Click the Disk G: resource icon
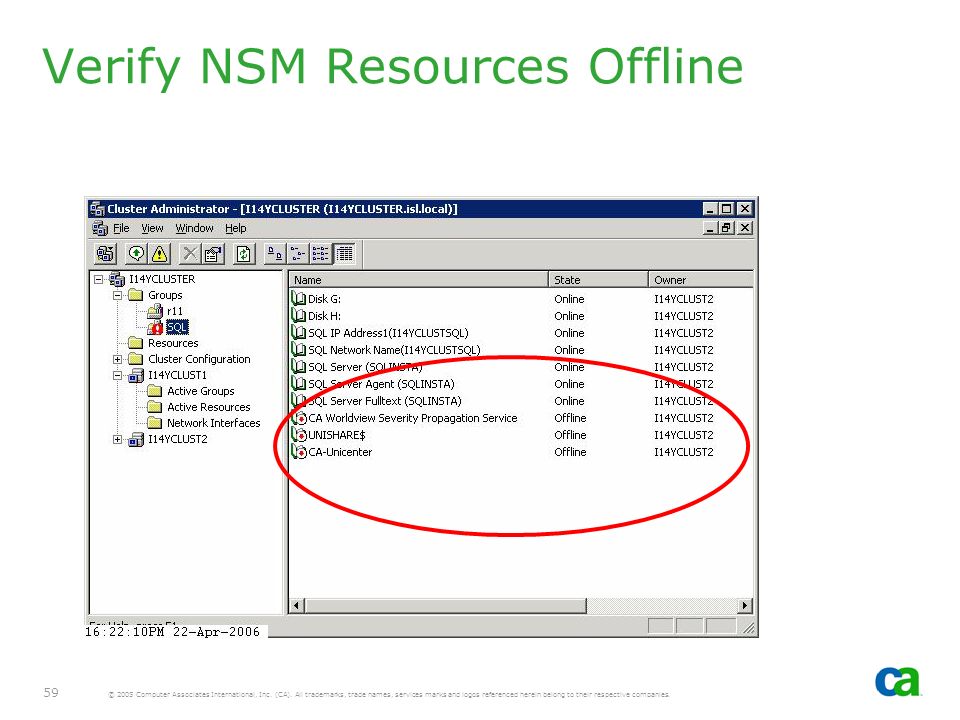Screen dimensions: 960x720 299,299
